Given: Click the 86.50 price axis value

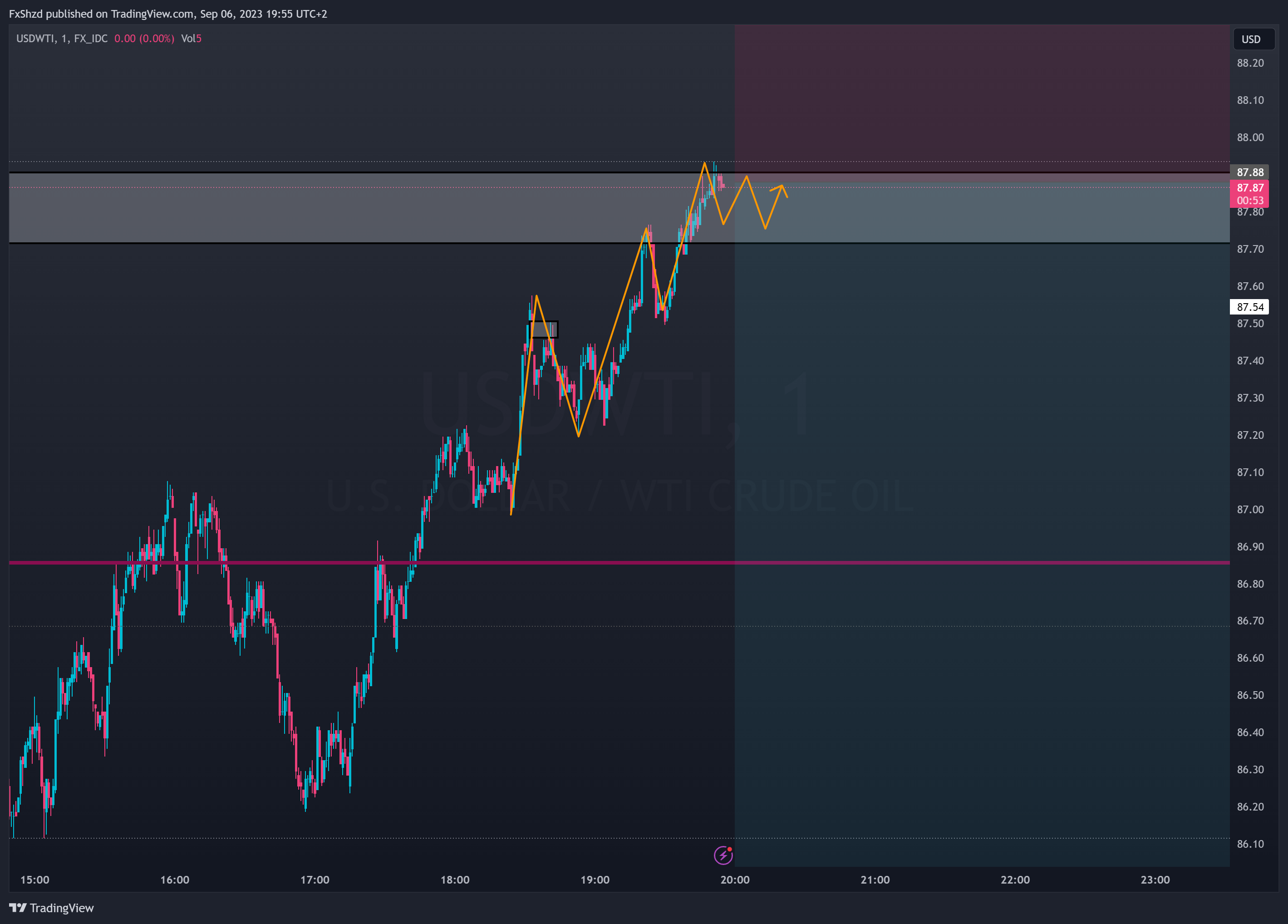Looking at the screenshot, I should click(1250, 695).
